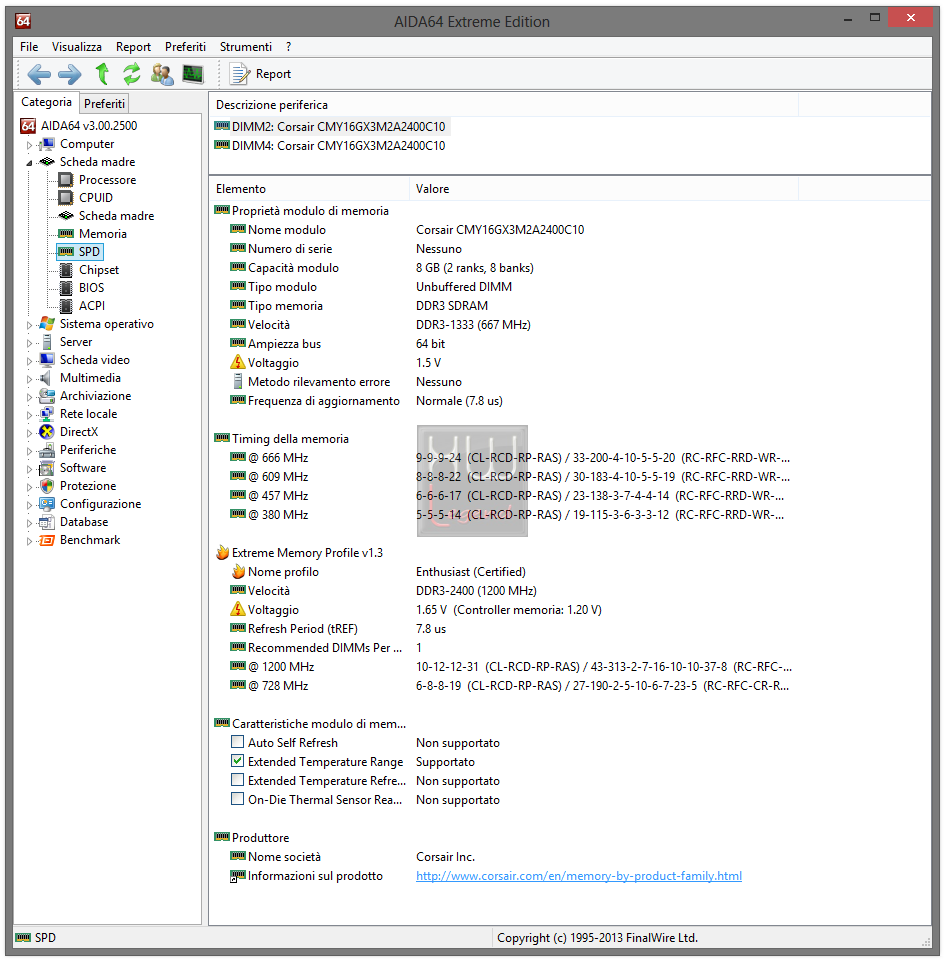
Task: Switch to the Preferiti tab
Action: point(104,104)
